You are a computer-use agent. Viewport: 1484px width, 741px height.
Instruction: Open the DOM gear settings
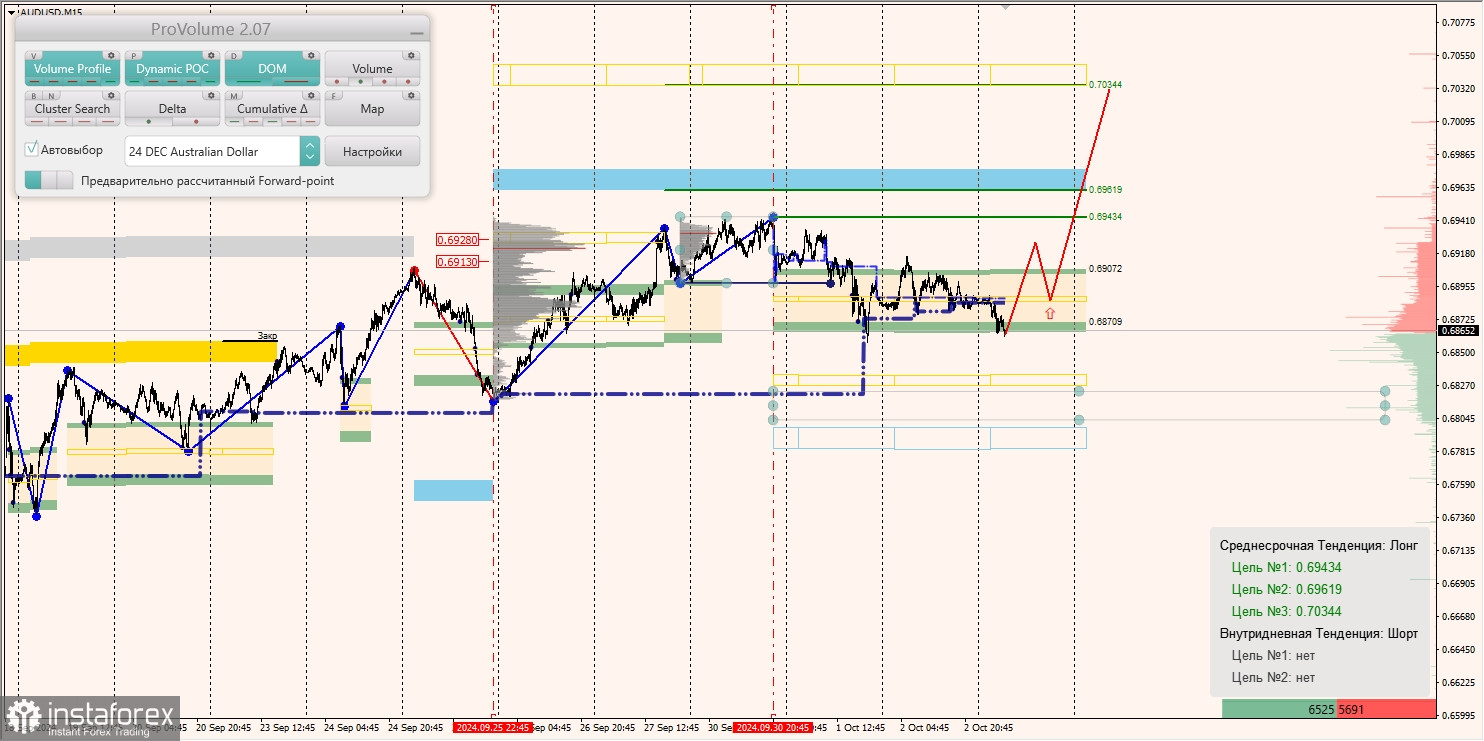point(311,56)
